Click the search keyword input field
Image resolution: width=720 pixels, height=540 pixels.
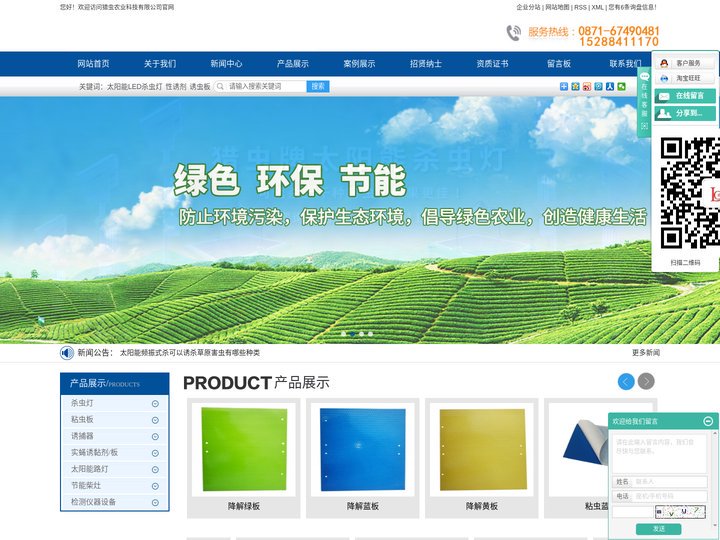tap(266, 86)
